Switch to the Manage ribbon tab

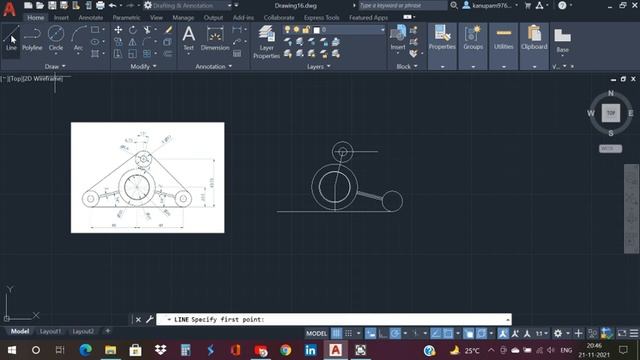coord(183,18)
